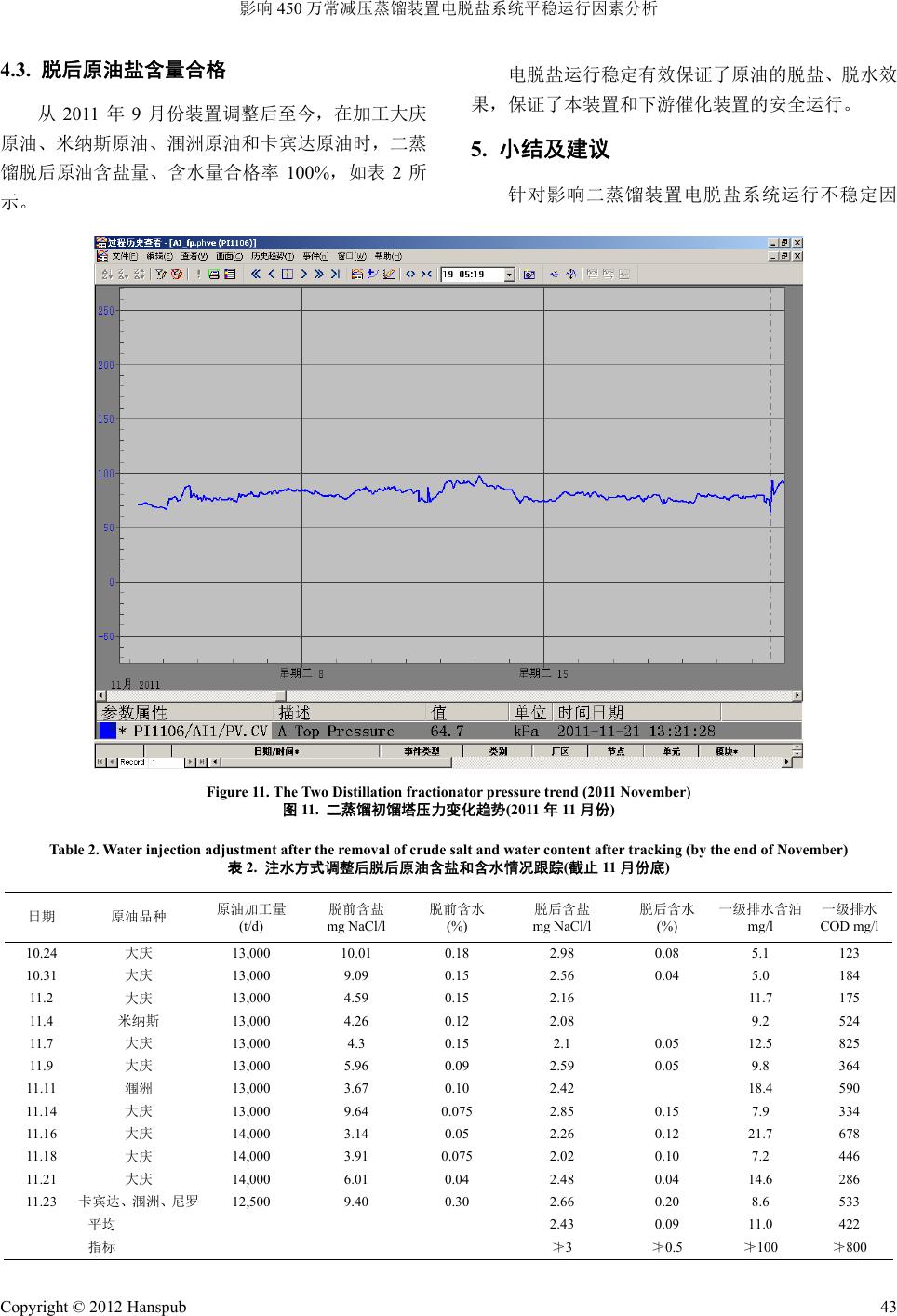Click the blue pen color swatch for PI1106
897x1316 pixels.
(107, 731)
